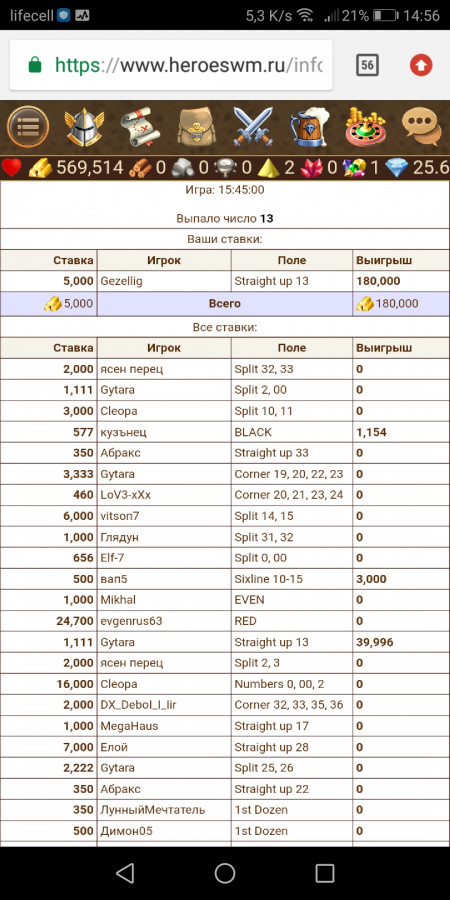The height and width of the screenshot is (900, 450).
Task: Tap the gold bars resource icon
Action: pyautogui.click(x=40, y=168)
